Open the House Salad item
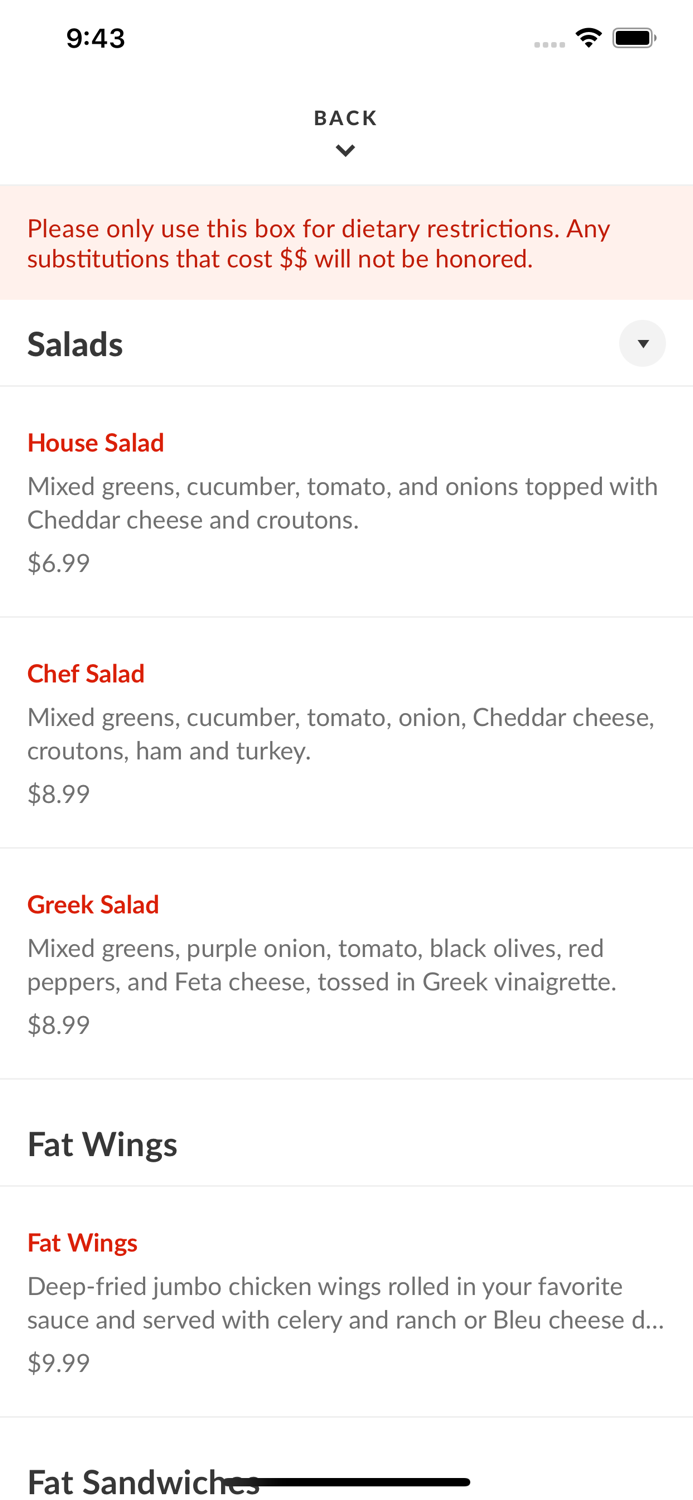This screenshot has width=693, height=1500. (96, 443)
